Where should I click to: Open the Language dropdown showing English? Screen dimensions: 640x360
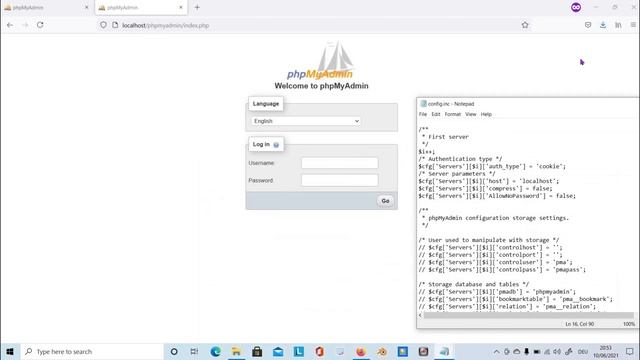point(306,121)
